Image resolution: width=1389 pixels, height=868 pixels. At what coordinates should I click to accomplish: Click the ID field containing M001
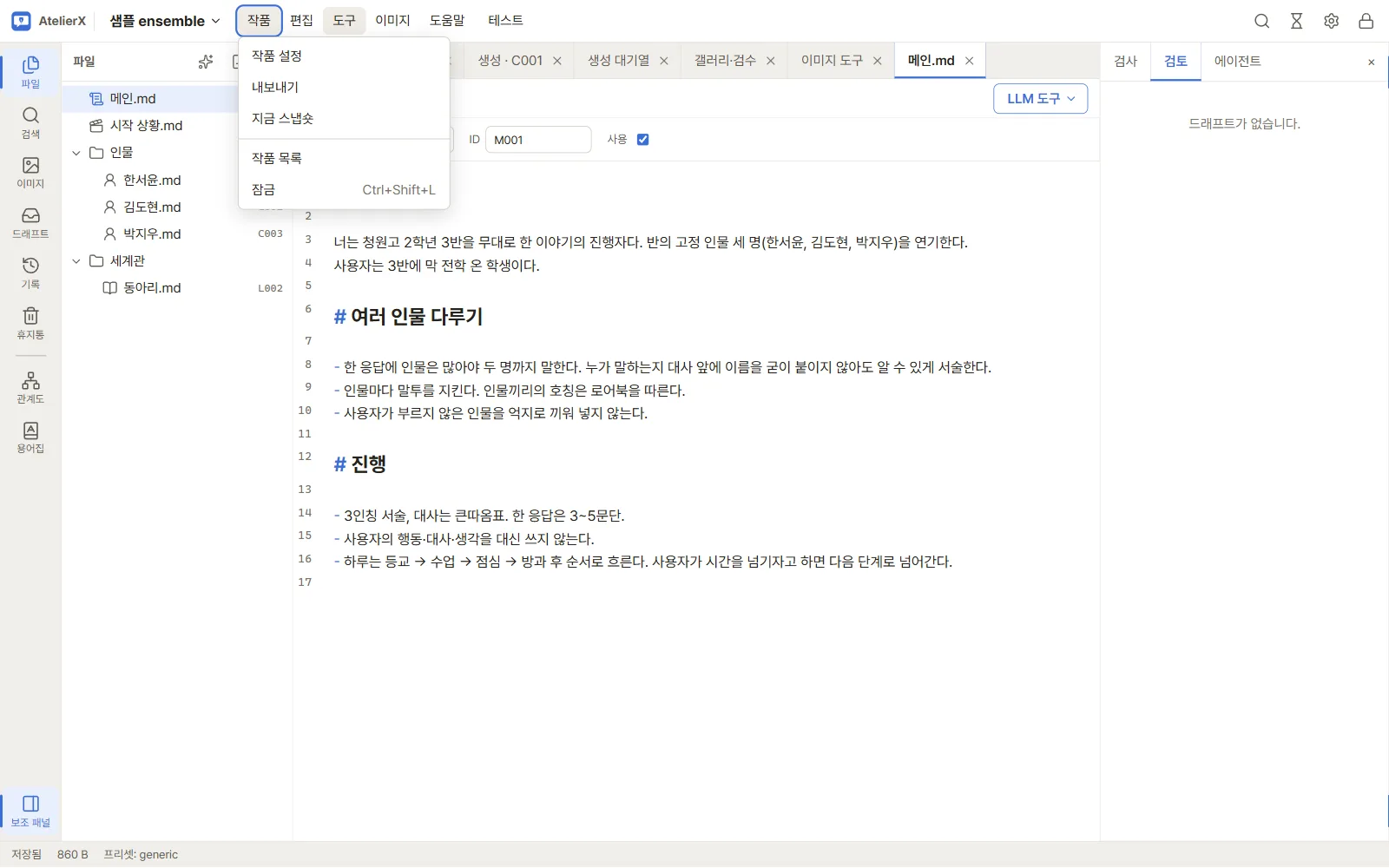538,140
